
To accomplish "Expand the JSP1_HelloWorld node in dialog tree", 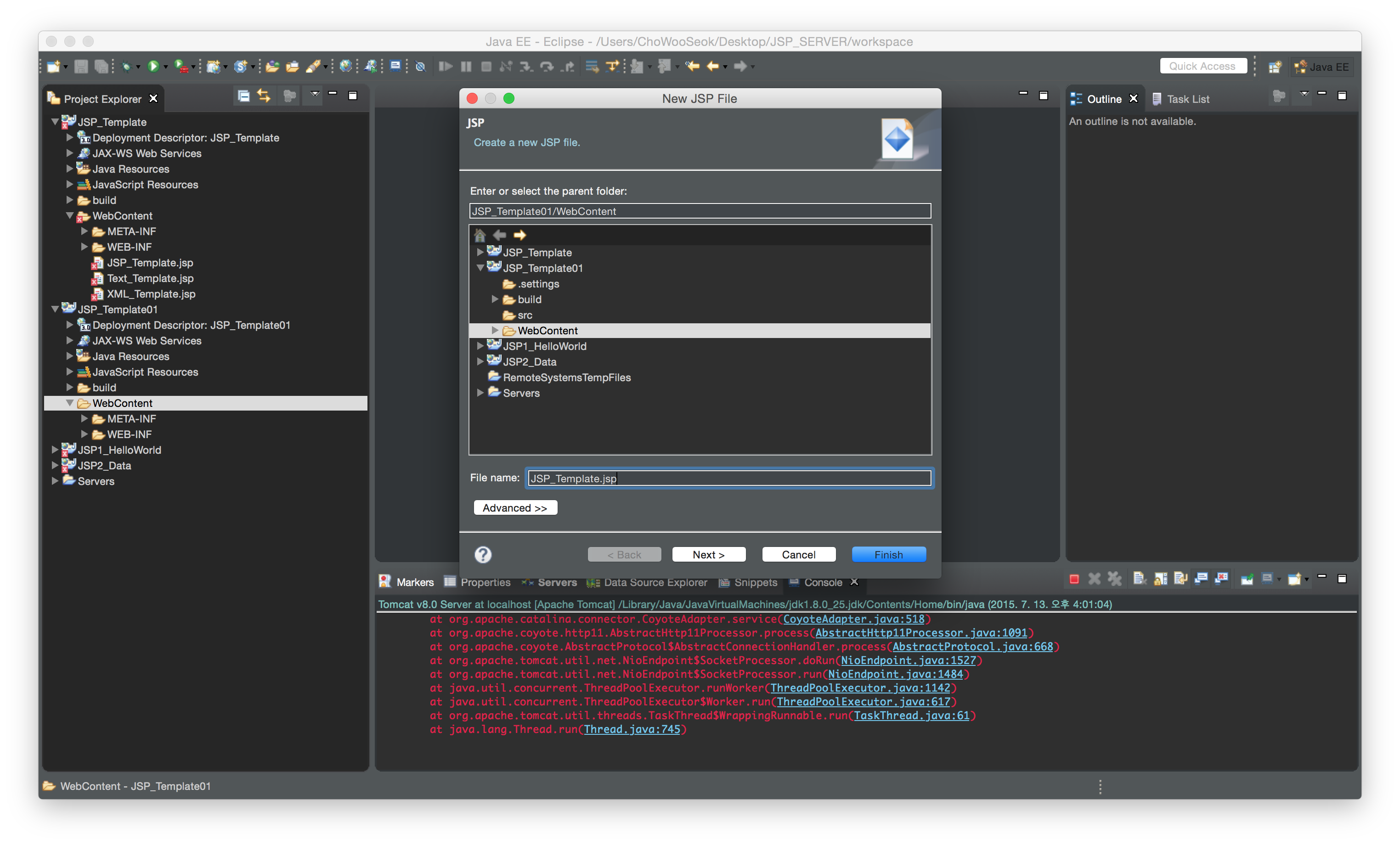I will (x=480, y=346).
